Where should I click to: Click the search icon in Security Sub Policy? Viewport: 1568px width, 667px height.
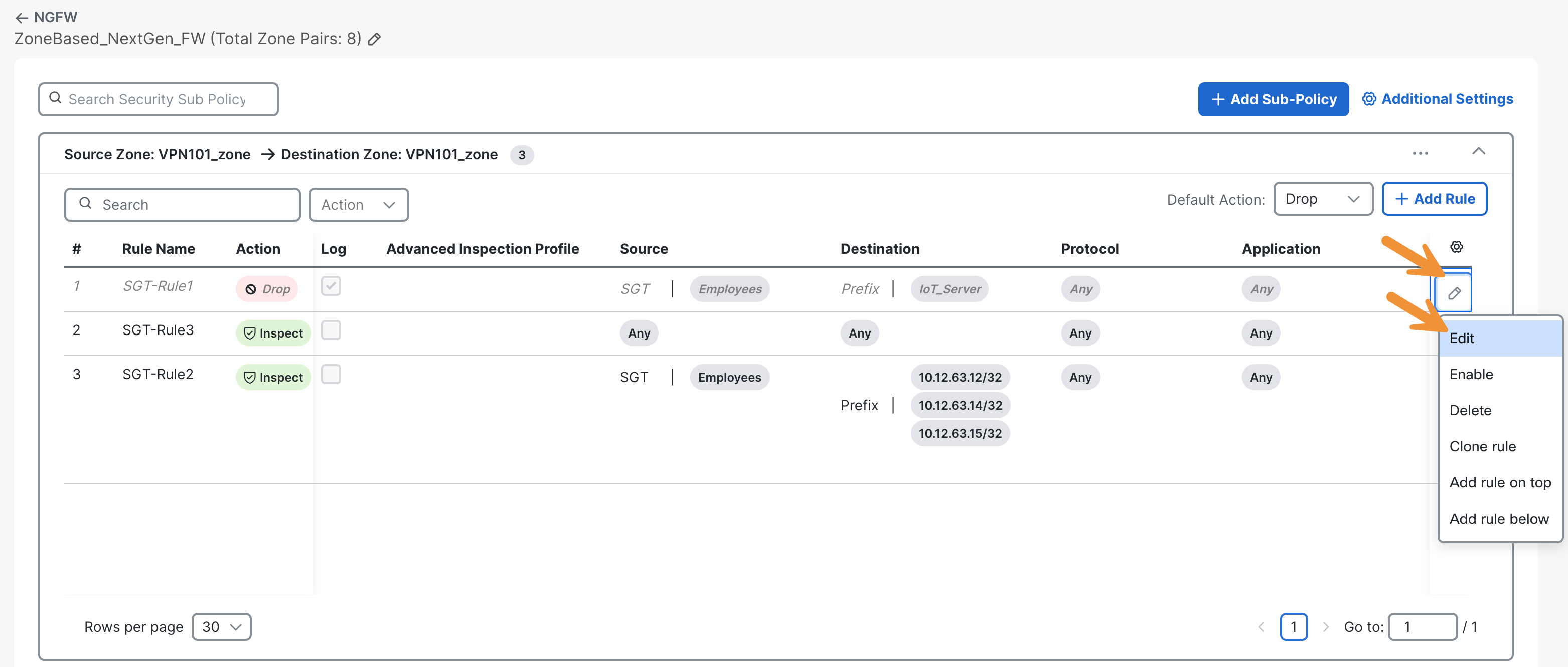(55, 98)
